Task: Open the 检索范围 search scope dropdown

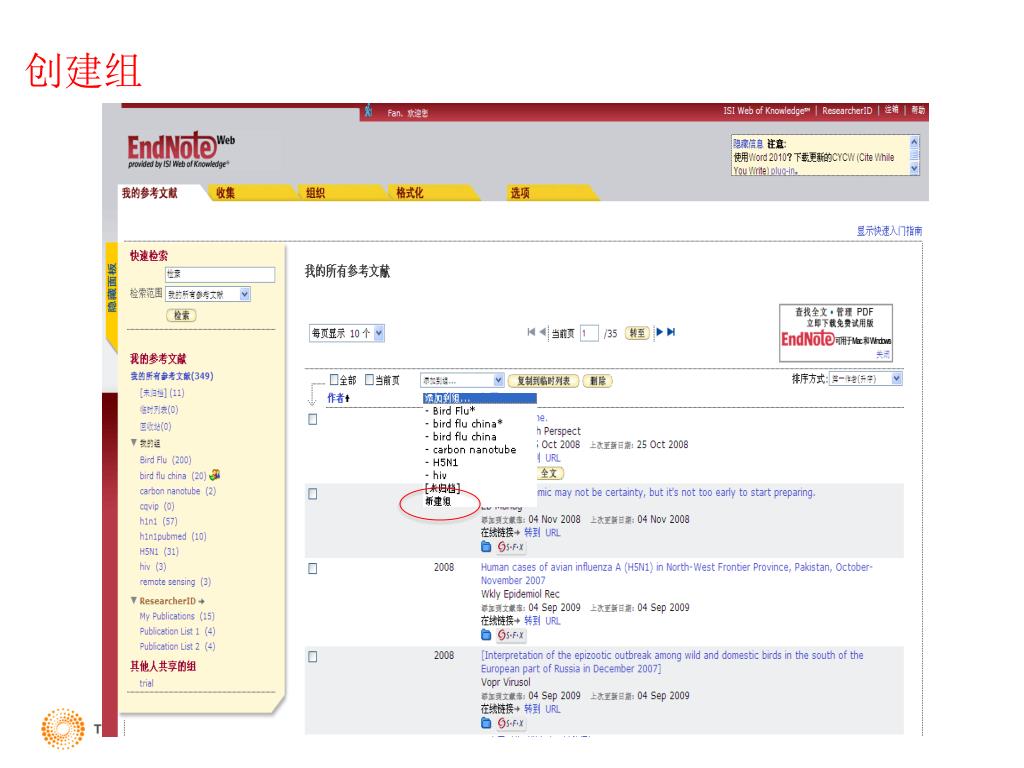Action: (x=208, y=295)
